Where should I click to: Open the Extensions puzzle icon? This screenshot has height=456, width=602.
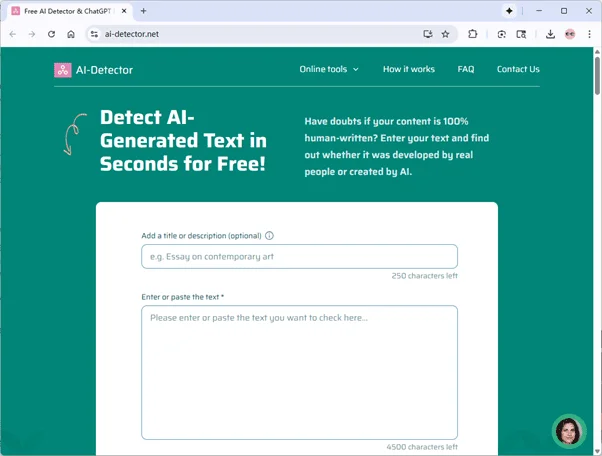click(473, 34)
